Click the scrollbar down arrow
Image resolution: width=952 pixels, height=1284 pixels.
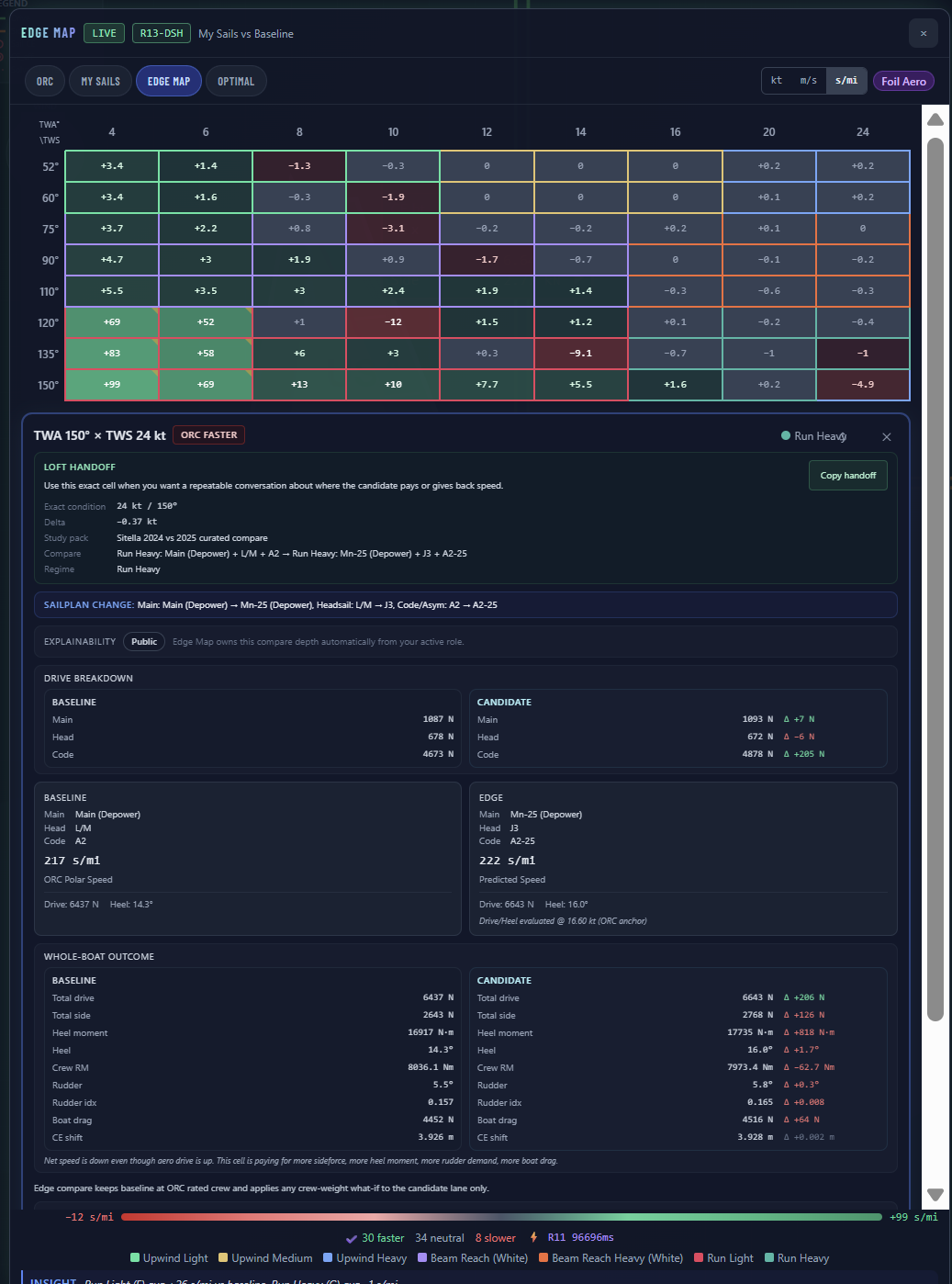pyautogui.click(x=935, y=1195)
